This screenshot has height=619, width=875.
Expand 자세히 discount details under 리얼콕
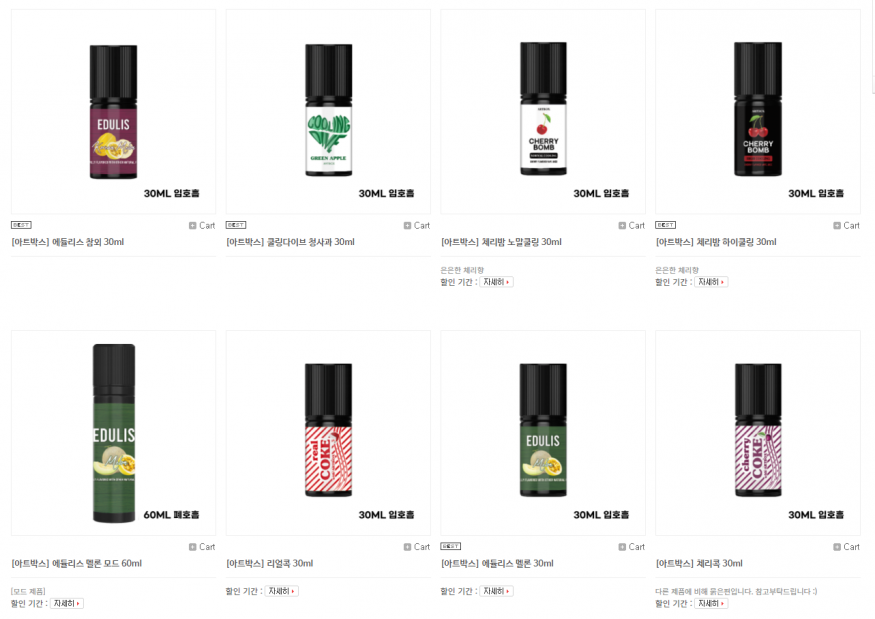coord(281,591)
